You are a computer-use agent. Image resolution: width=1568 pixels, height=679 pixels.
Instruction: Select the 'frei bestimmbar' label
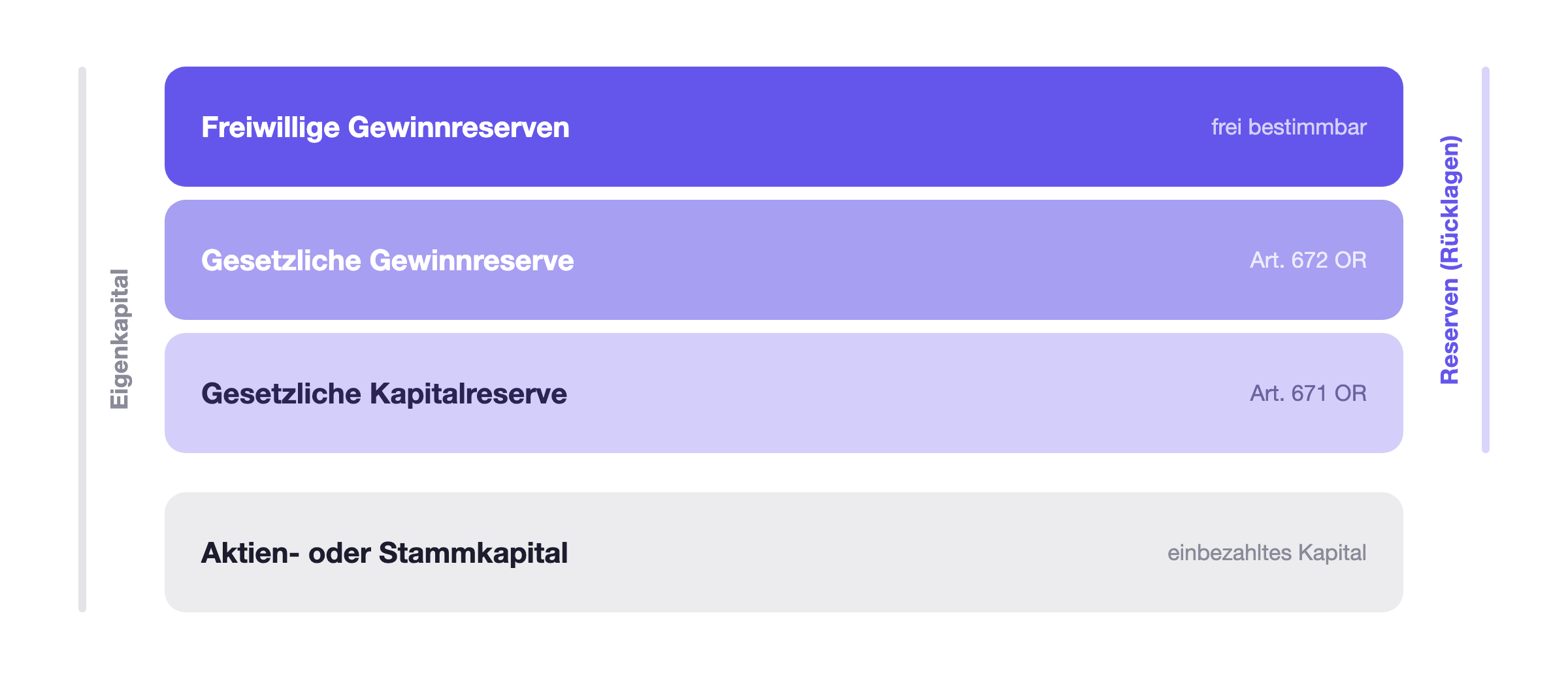(x=1288, y=127)
